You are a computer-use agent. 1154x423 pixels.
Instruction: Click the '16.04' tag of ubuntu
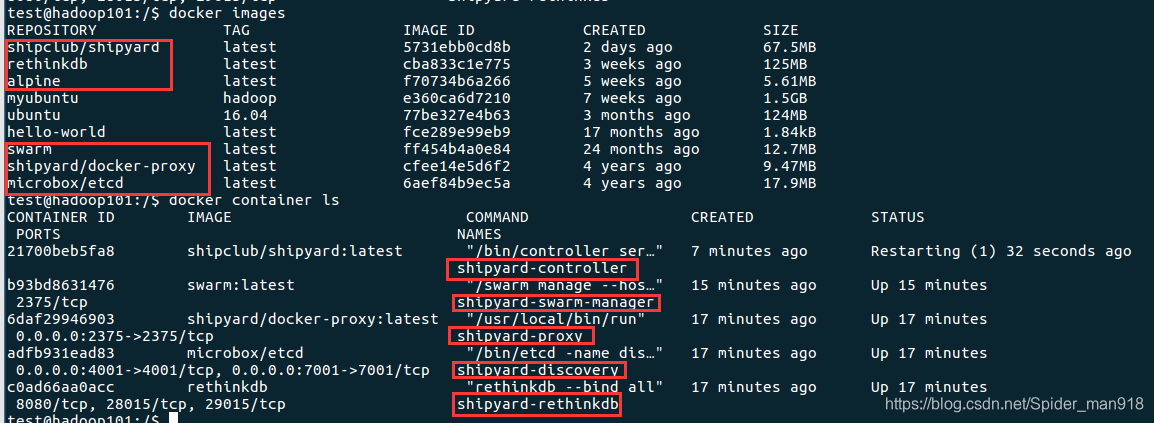pos(246,115)
